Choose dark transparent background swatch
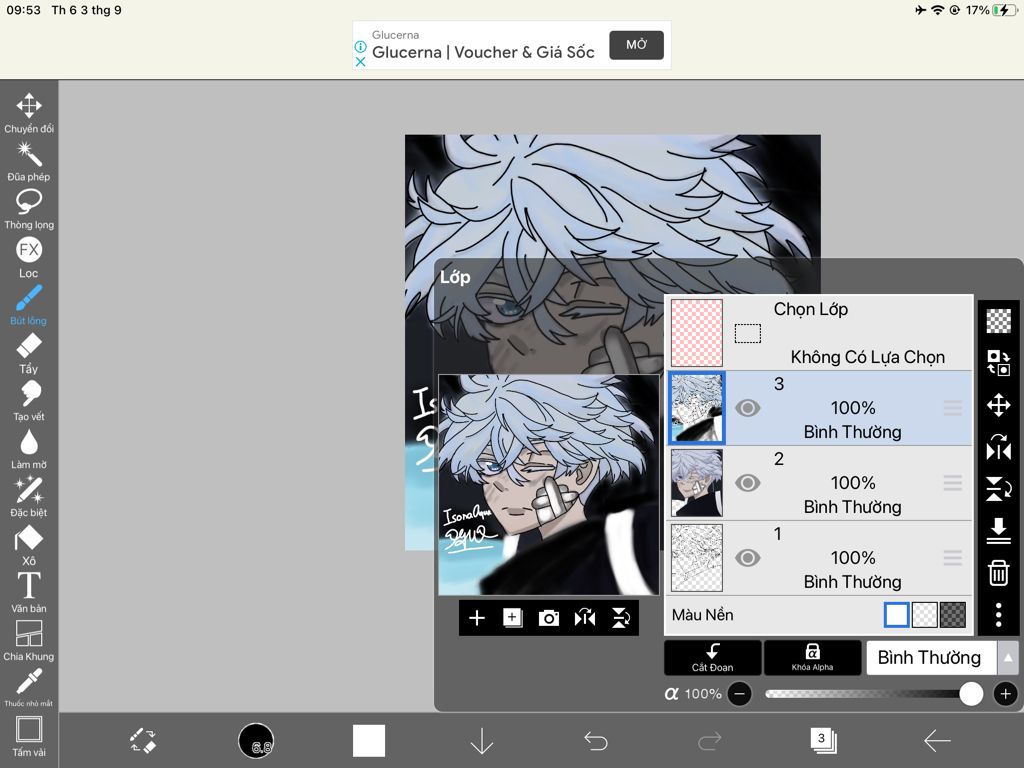This screenshot has height=768, width=1024. pos(953,615)
